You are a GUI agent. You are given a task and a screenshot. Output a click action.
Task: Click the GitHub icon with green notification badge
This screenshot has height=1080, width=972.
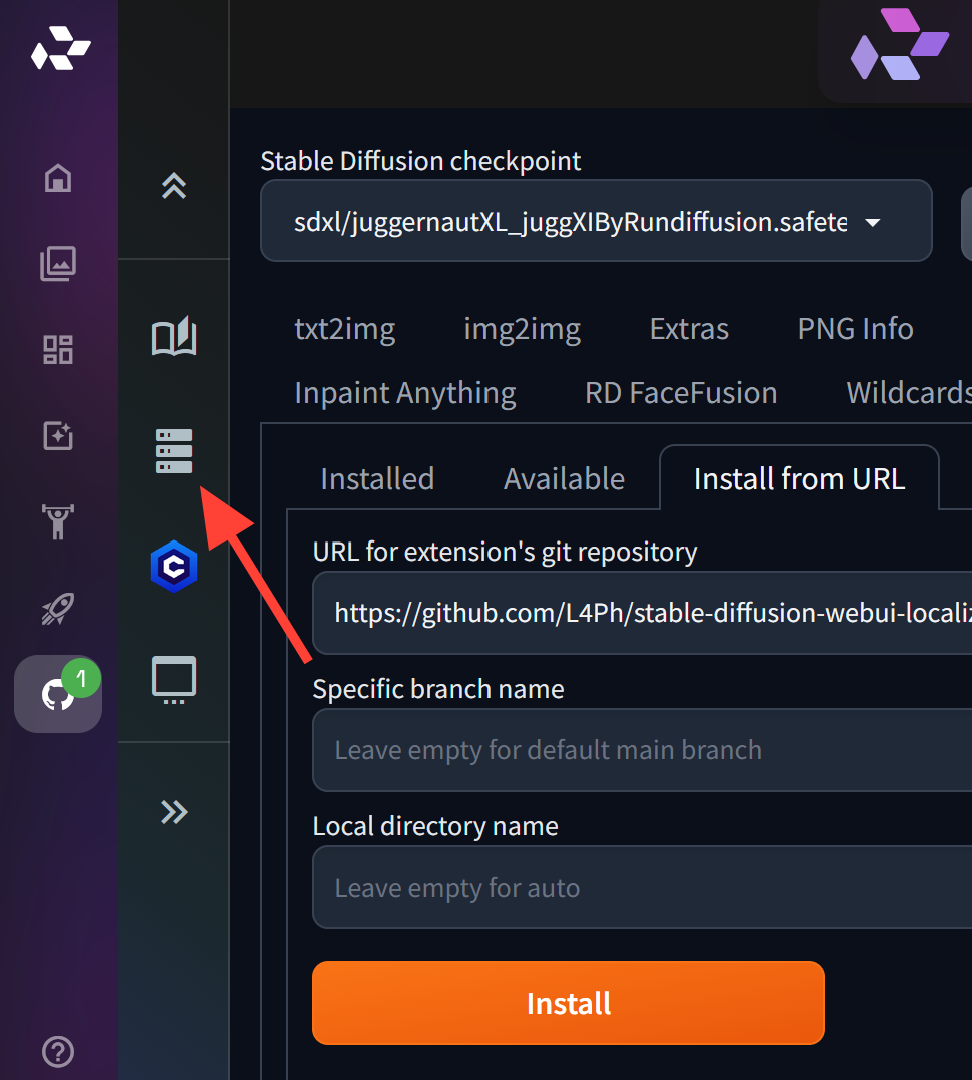pyautogui.click(x=57, y=693)
